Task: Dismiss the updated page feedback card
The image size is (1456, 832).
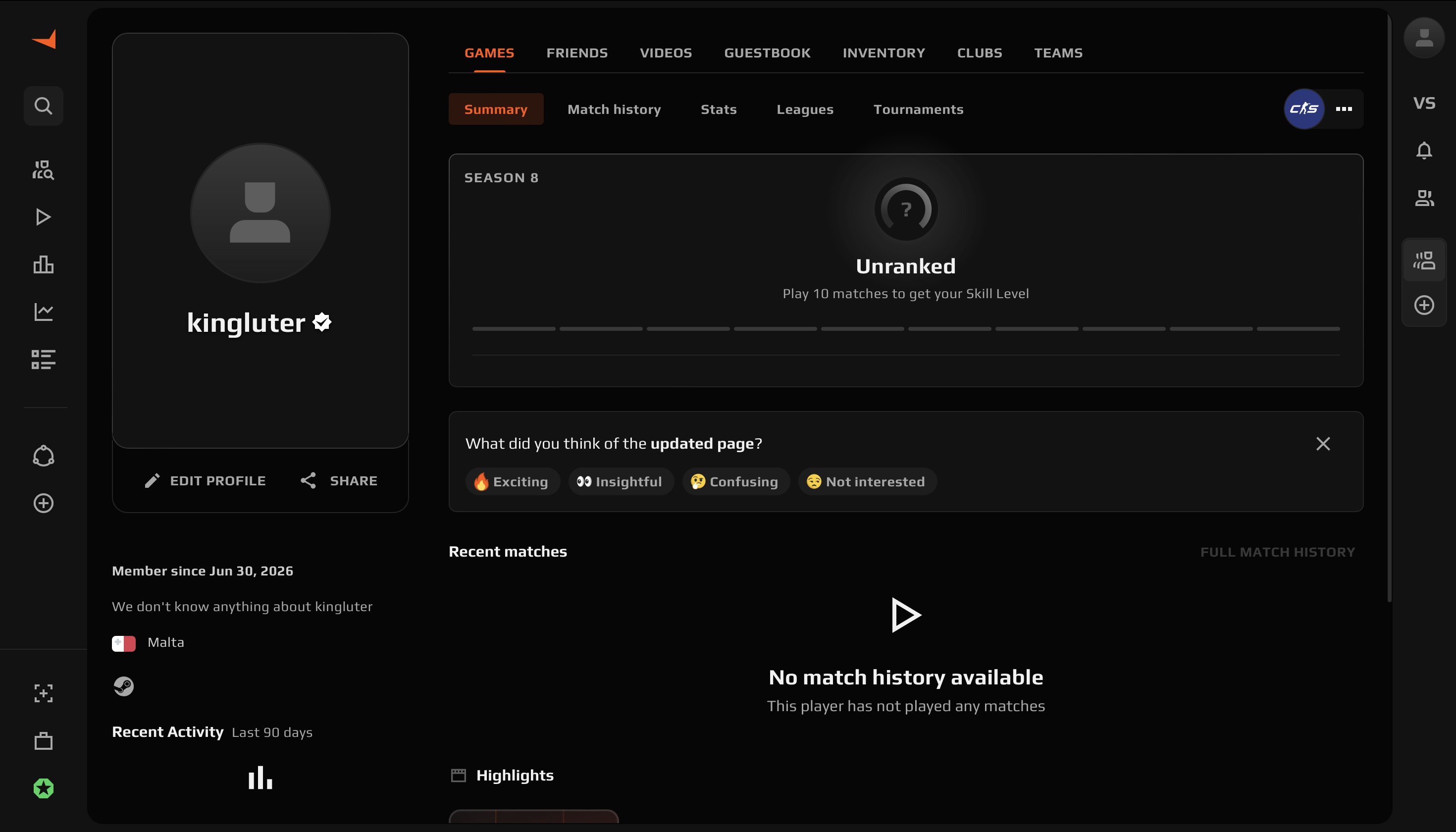Action: pyautogui.click(x=1323, y=444)
